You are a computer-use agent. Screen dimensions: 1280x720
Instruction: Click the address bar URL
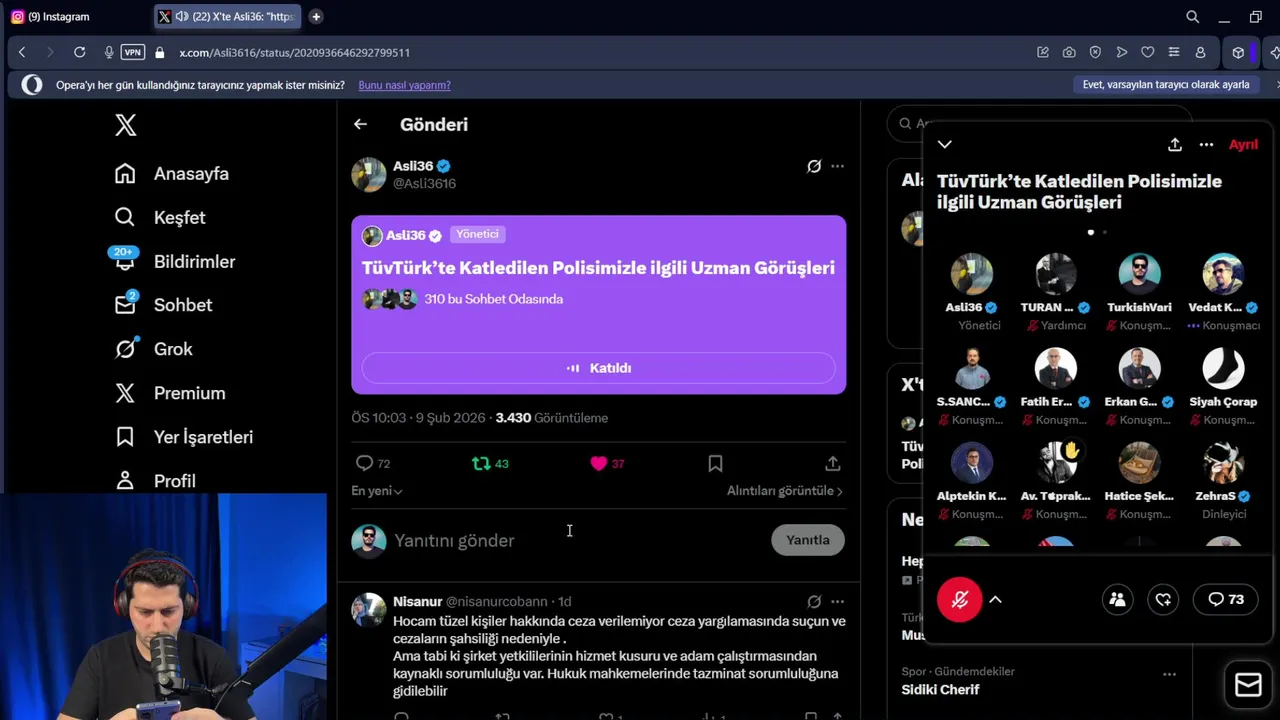(x=295, y=52)
